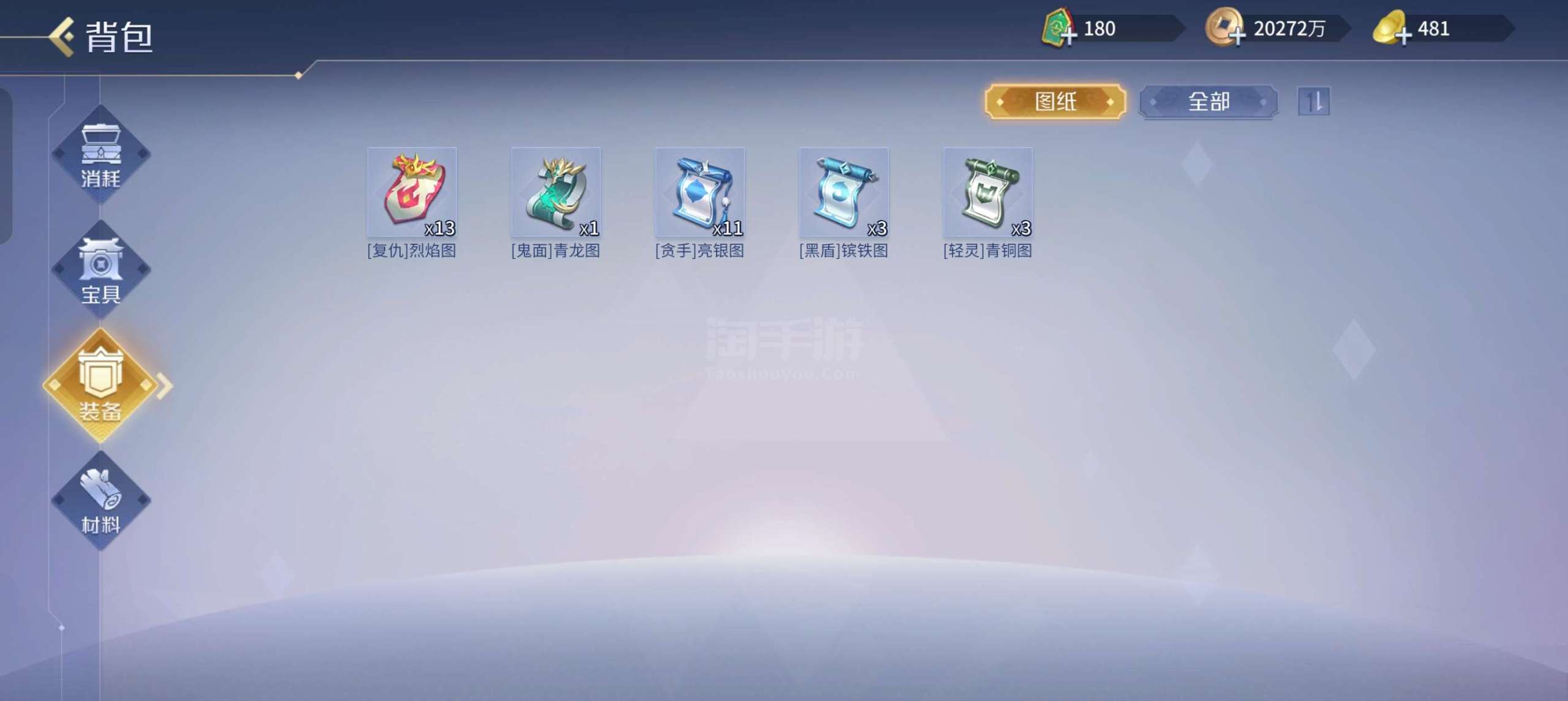
Task: Click the 背包 title text
Action: pos(119,37)
